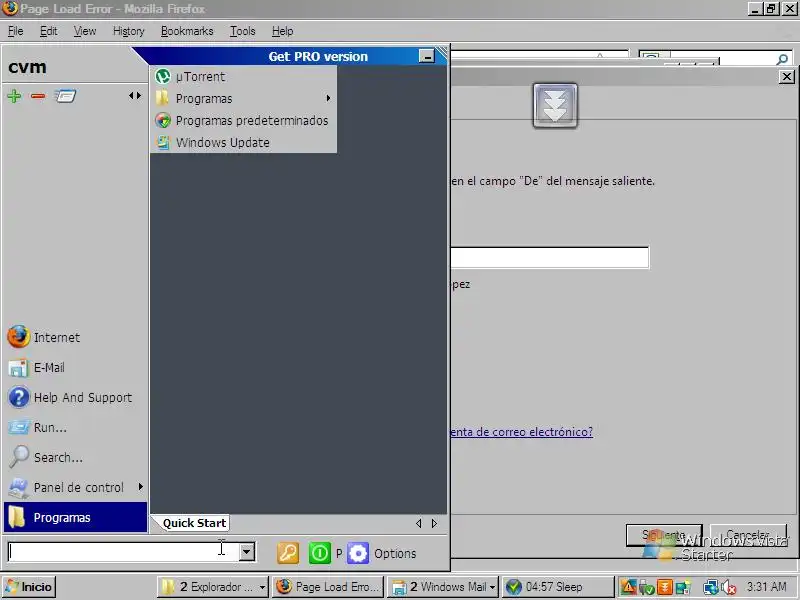
Task: Select the highlighted Programas item in left pane
Action: [76, 517]
